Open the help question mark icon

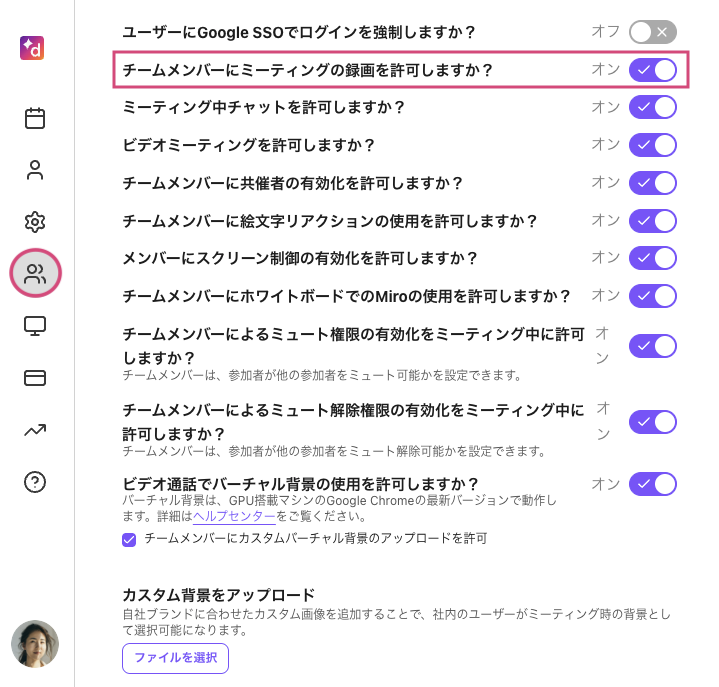pyautogui.click(x=35, y=482)
